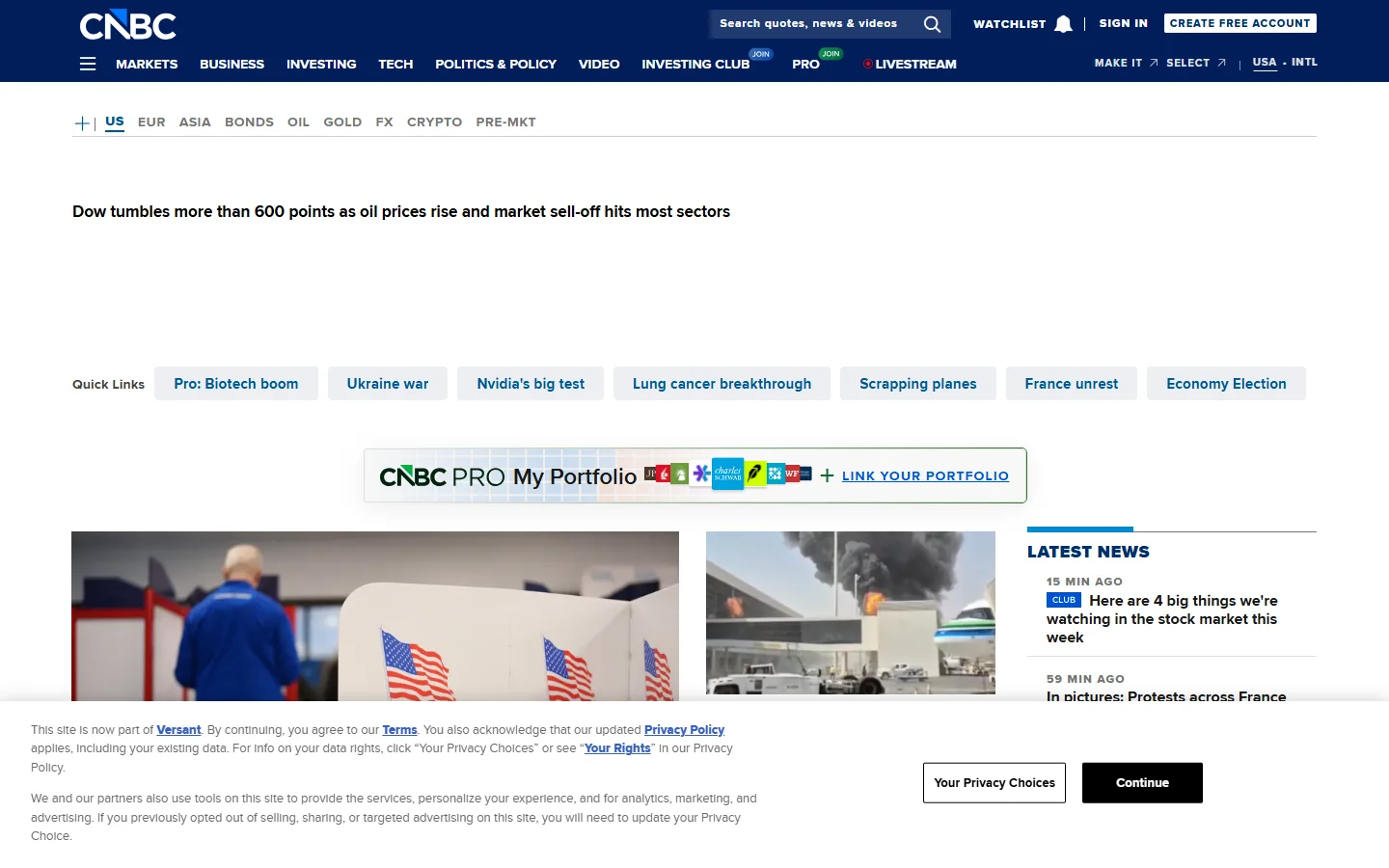Switch to the BONDS tab
The height and width of the screenshot is (868, 1389).
tap(249, 122)
